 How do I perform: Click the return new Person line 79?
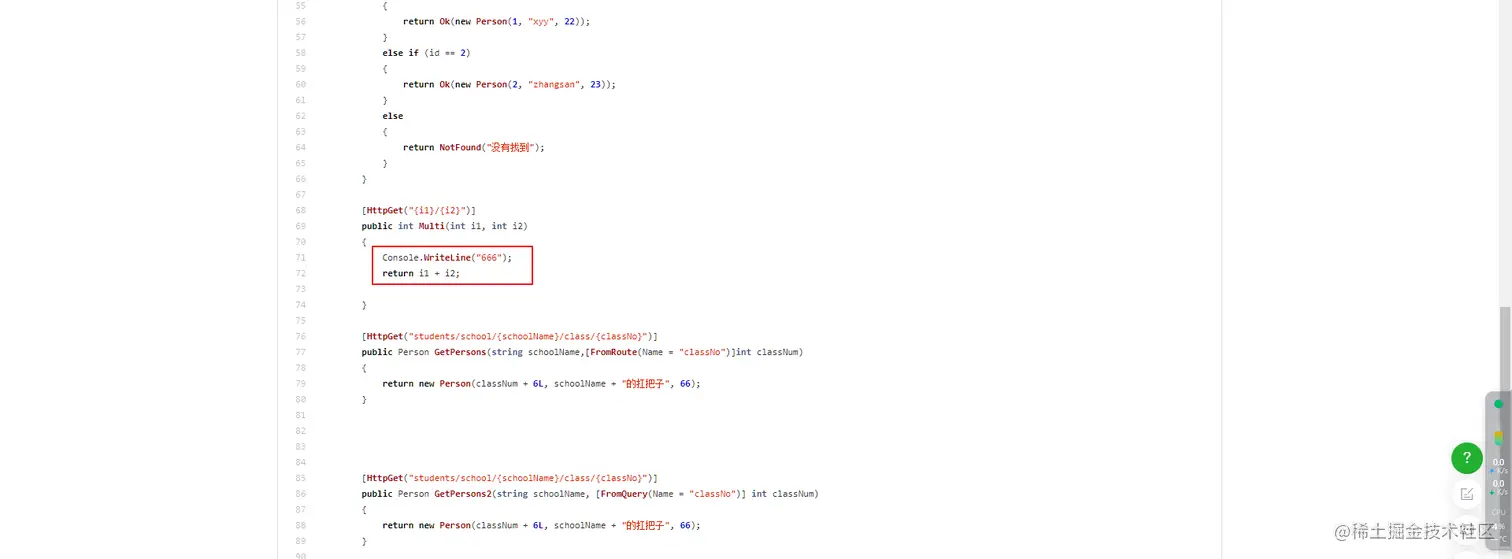tap(541, 383)
